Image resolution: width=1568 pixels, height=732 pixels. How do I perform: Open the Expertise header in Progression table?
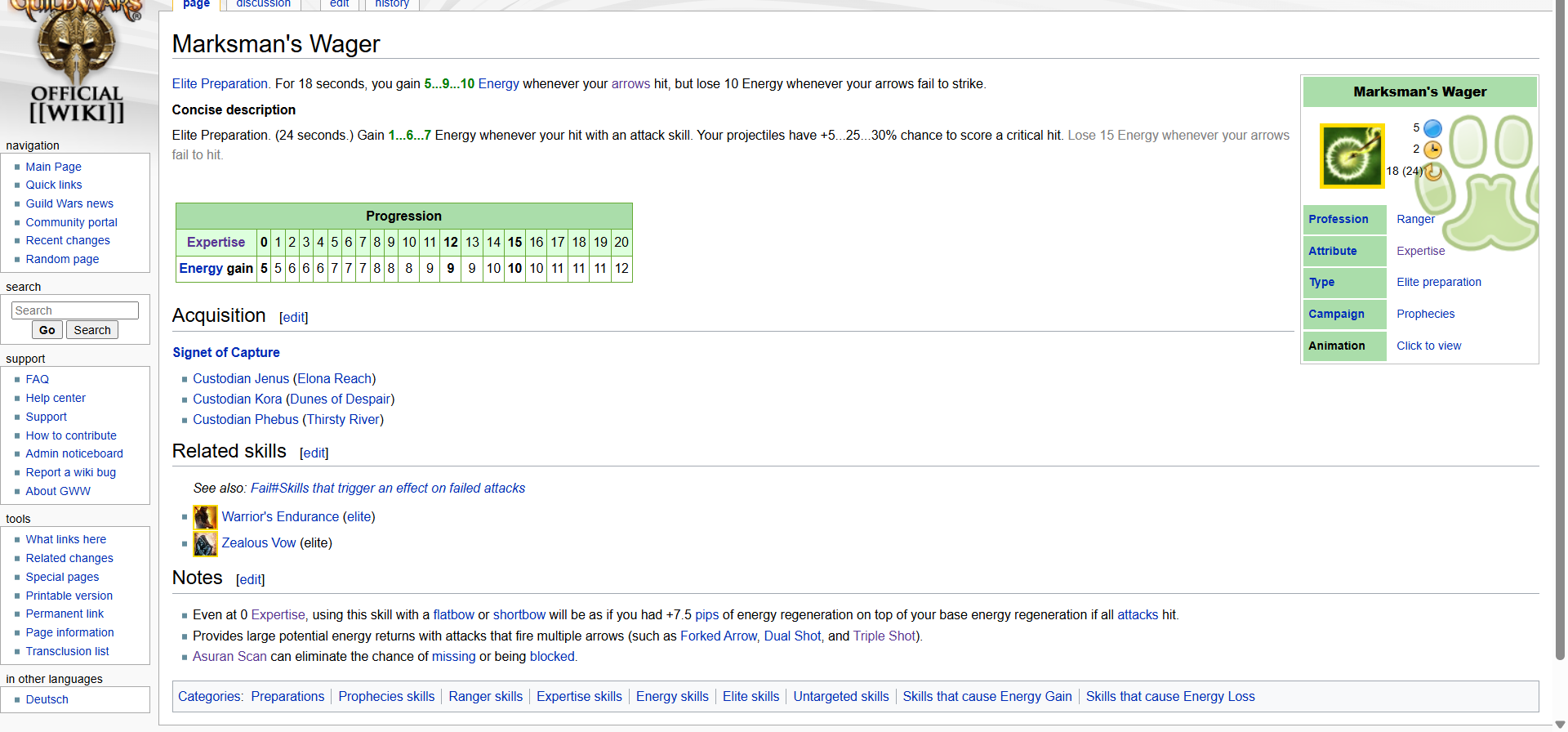216,243
